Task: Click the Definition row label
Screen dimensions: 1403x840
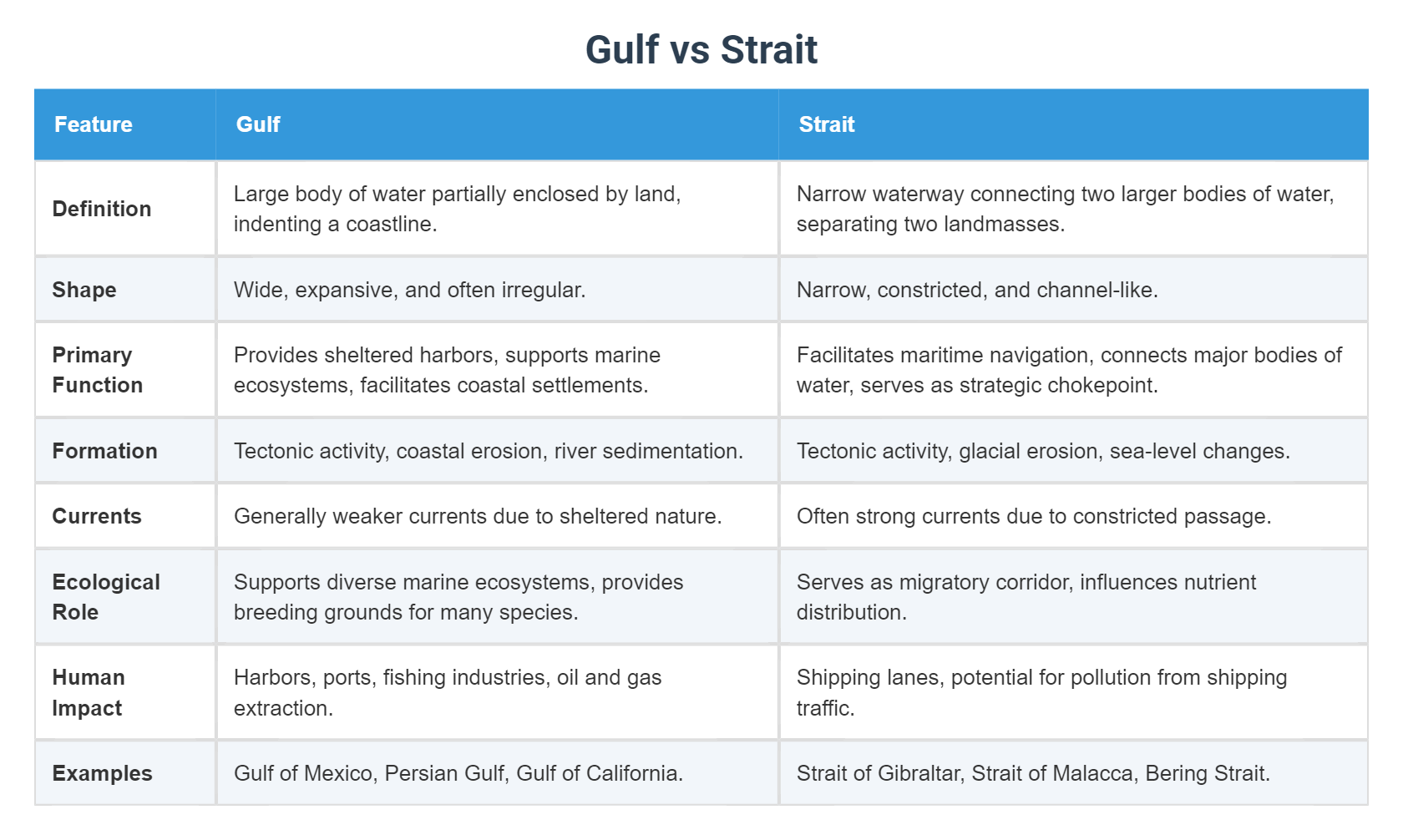Action: [102, 209]
